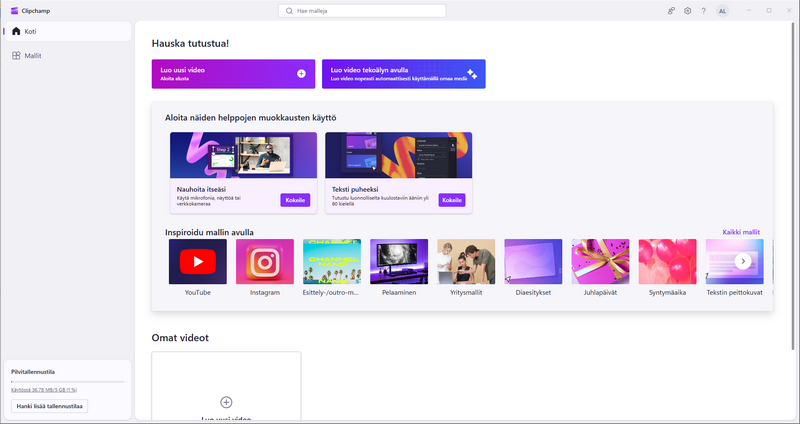Image resolution: width=800 pixels, height=424 pixels.
Task: Open the settings gear icon
Action: coord(687,11)
